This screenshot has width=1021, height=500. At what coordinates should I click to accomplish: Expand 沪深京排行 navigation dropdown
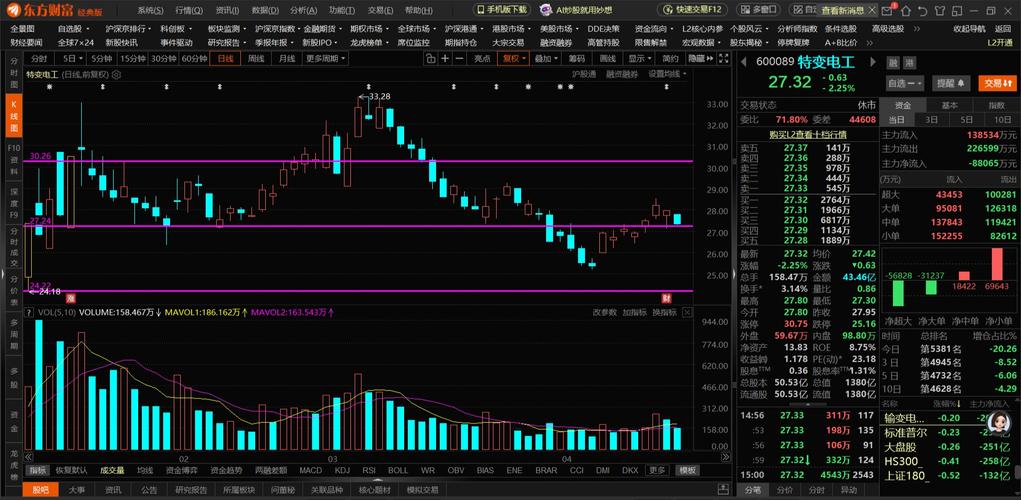(128, 29)
